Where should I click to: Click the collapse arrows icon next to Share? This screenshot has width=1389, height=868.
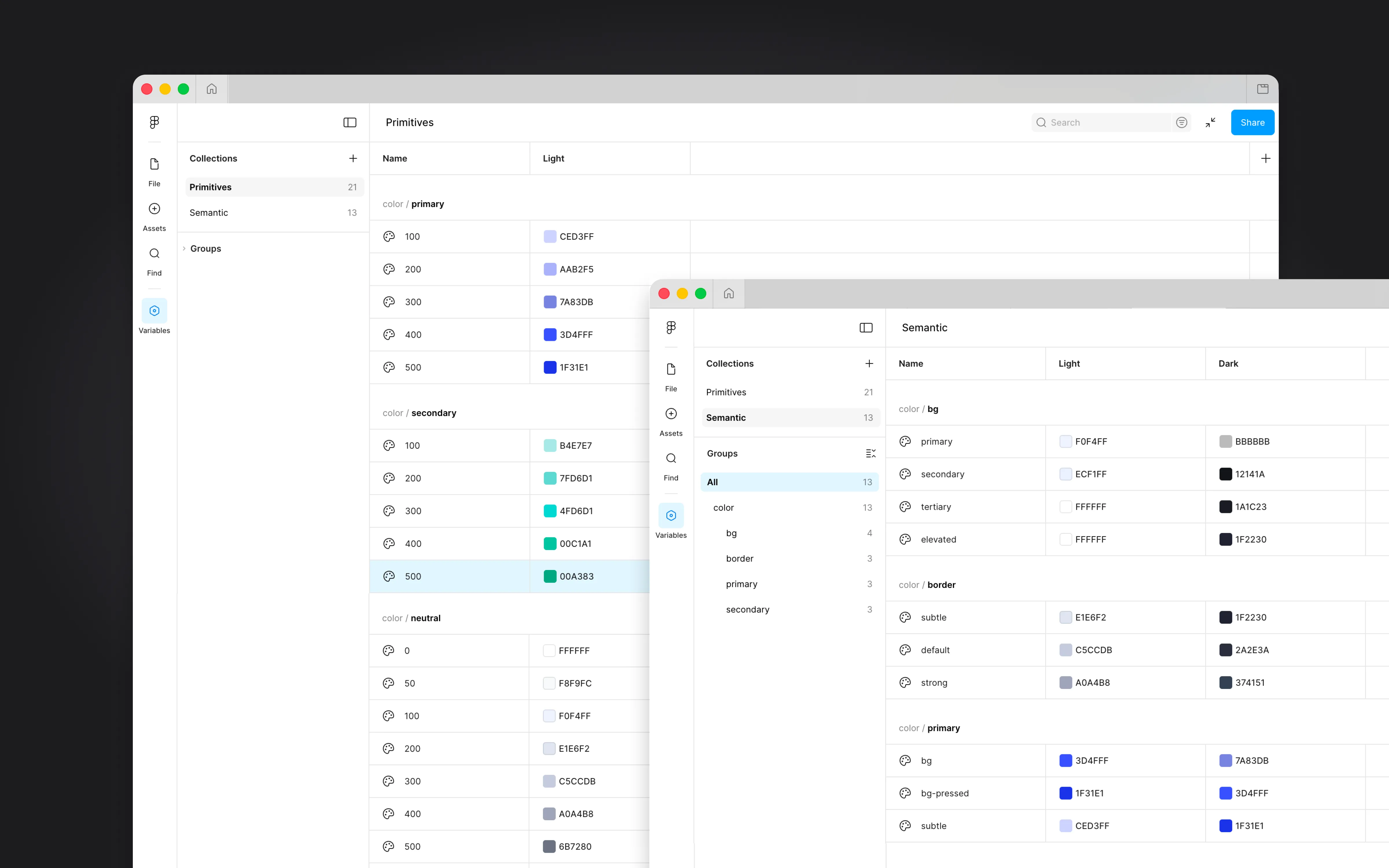coord(1210,122)
